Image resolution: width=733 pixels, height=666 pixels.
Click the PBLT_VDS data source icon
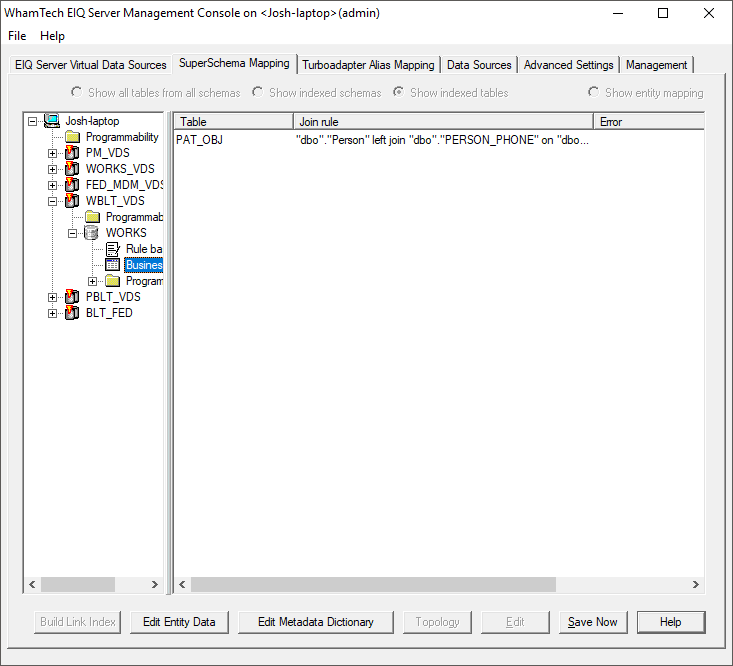(72, 297)
